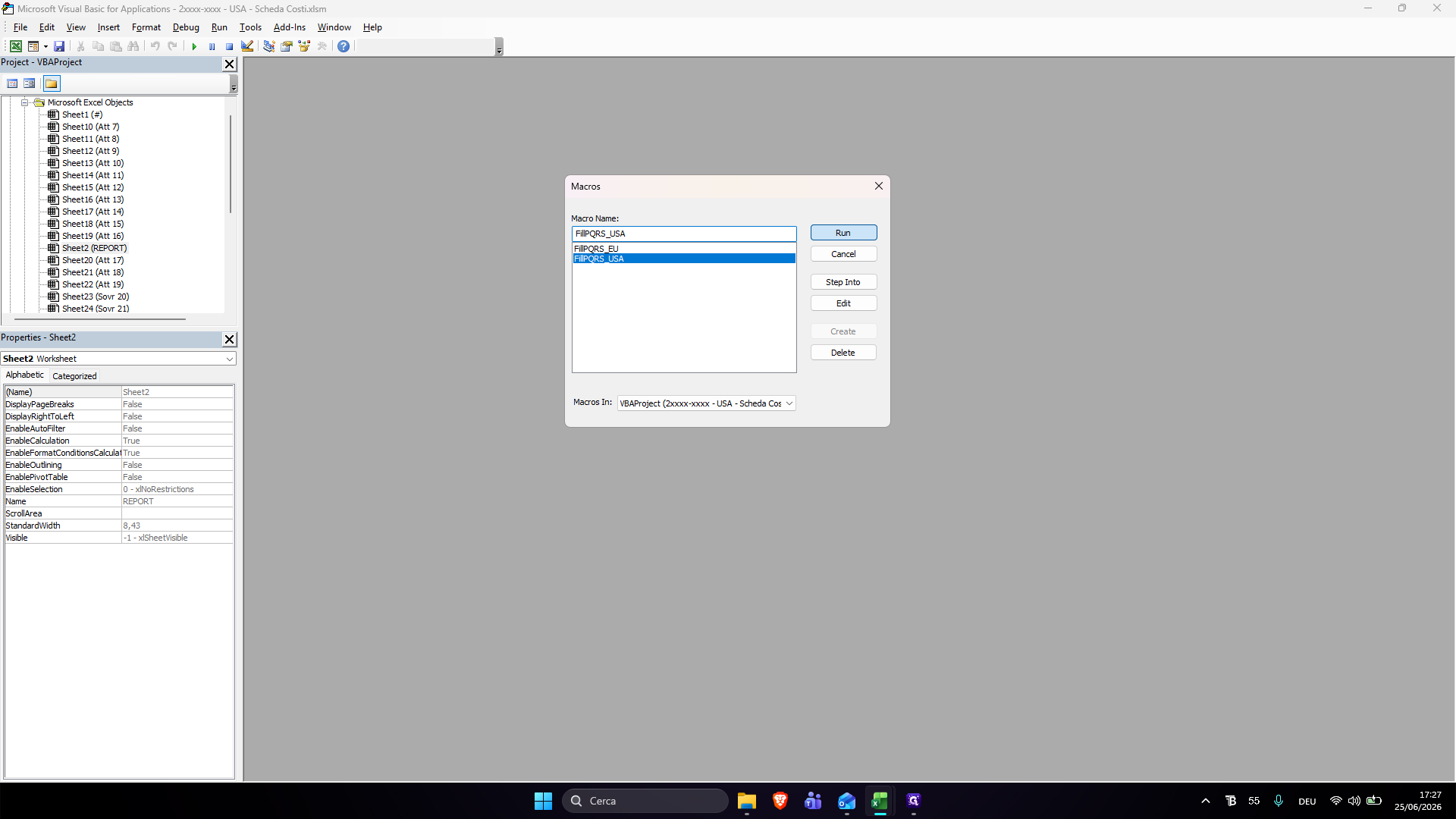Open the Project Explorer toolbar icon

point(268,46)
